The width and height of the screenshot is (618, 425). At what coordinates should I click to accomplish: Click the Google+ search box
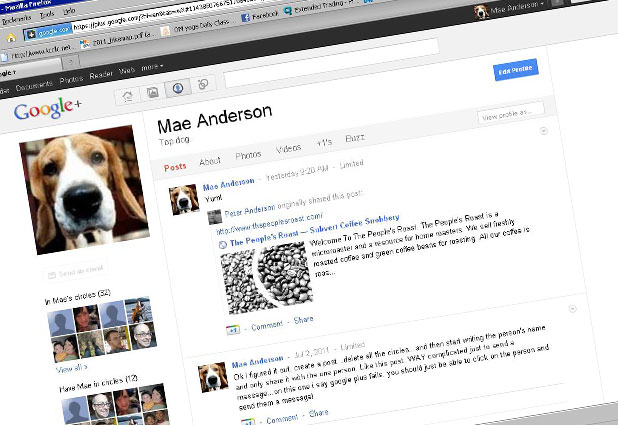point(332,62)
